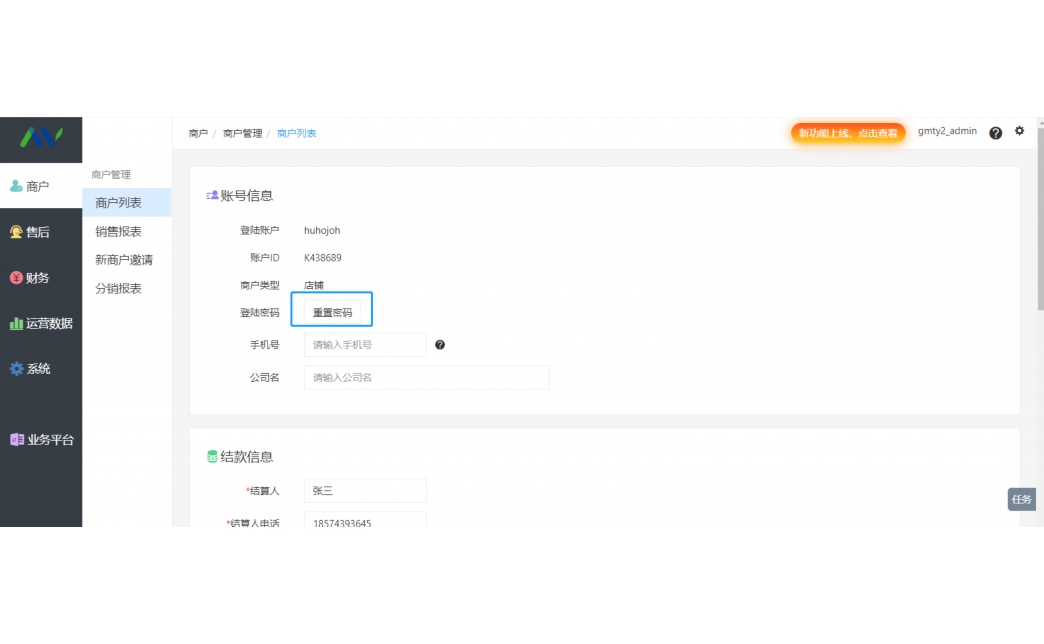Click the green 结款信息 section icon

coord(212,456)
